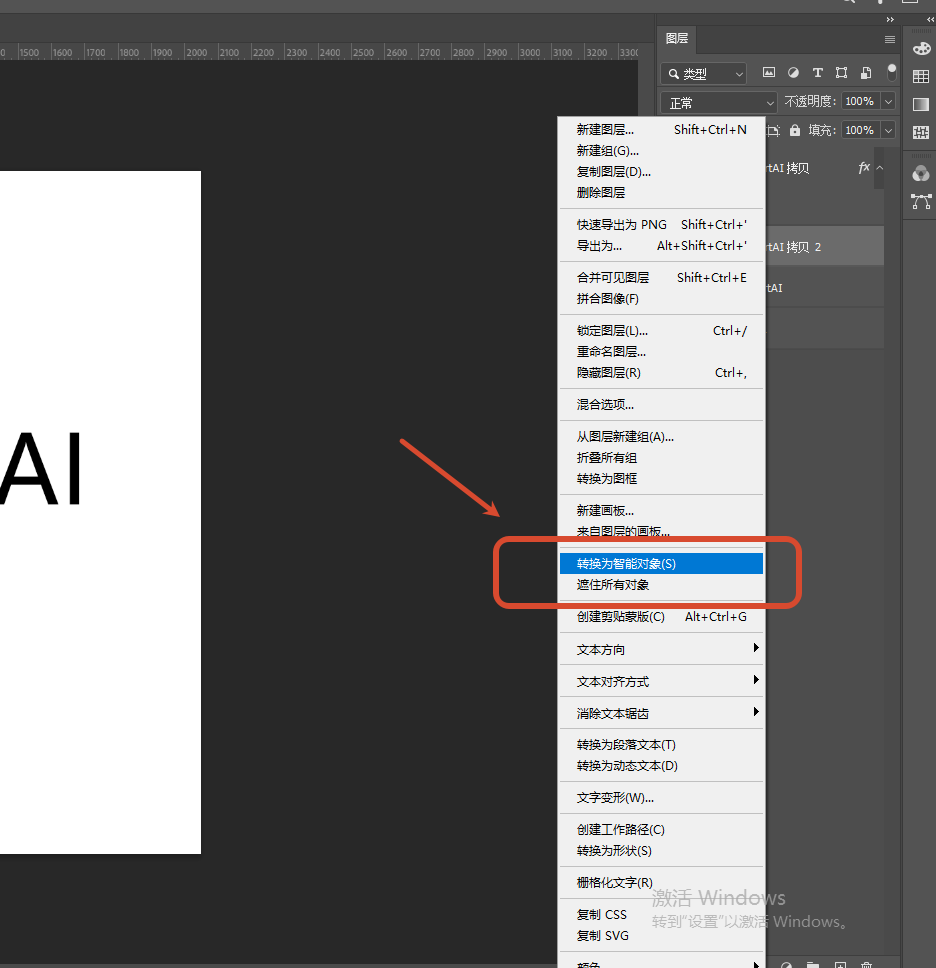Click the AI text on canvas

[41, 469]
